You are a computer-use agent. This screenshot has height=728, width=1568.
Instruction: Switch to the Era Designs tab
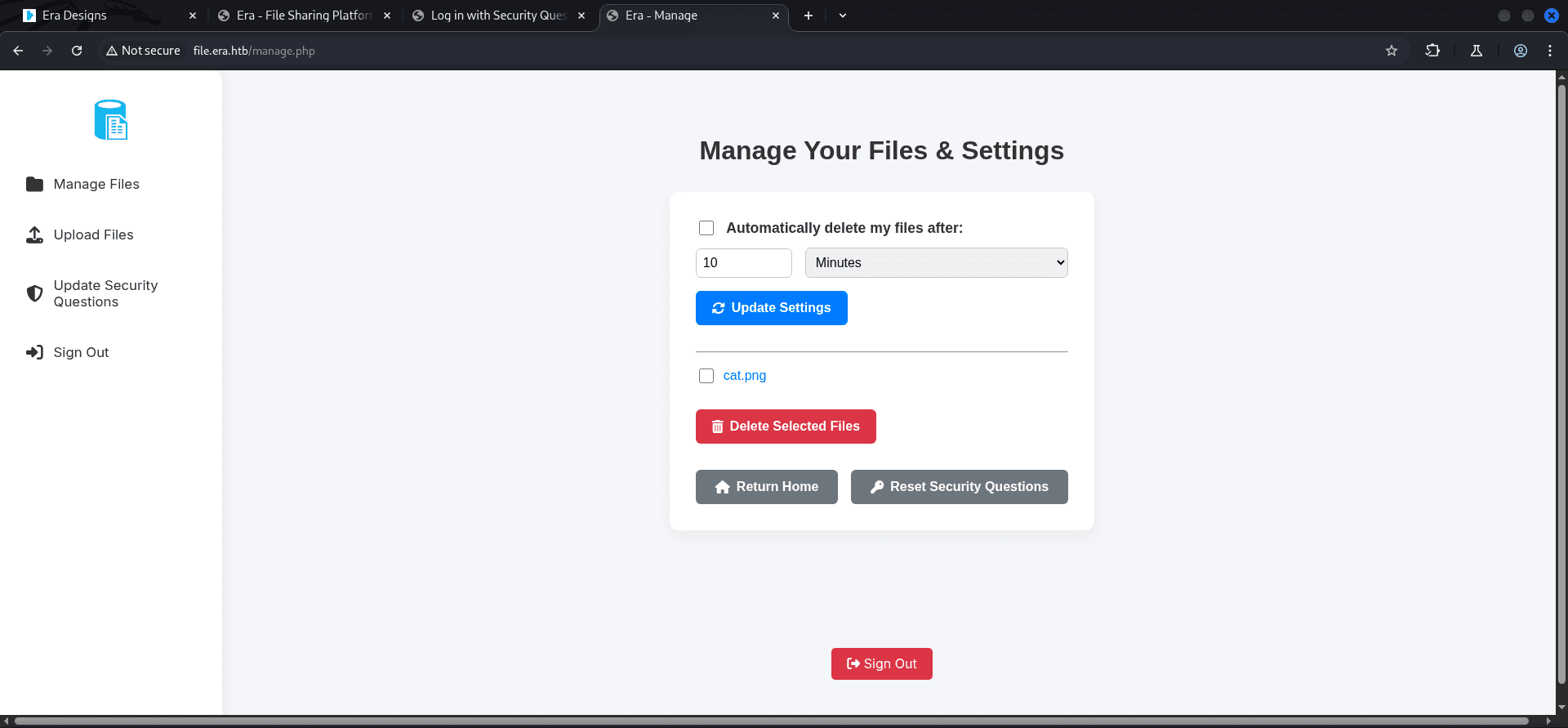(109, 16)
